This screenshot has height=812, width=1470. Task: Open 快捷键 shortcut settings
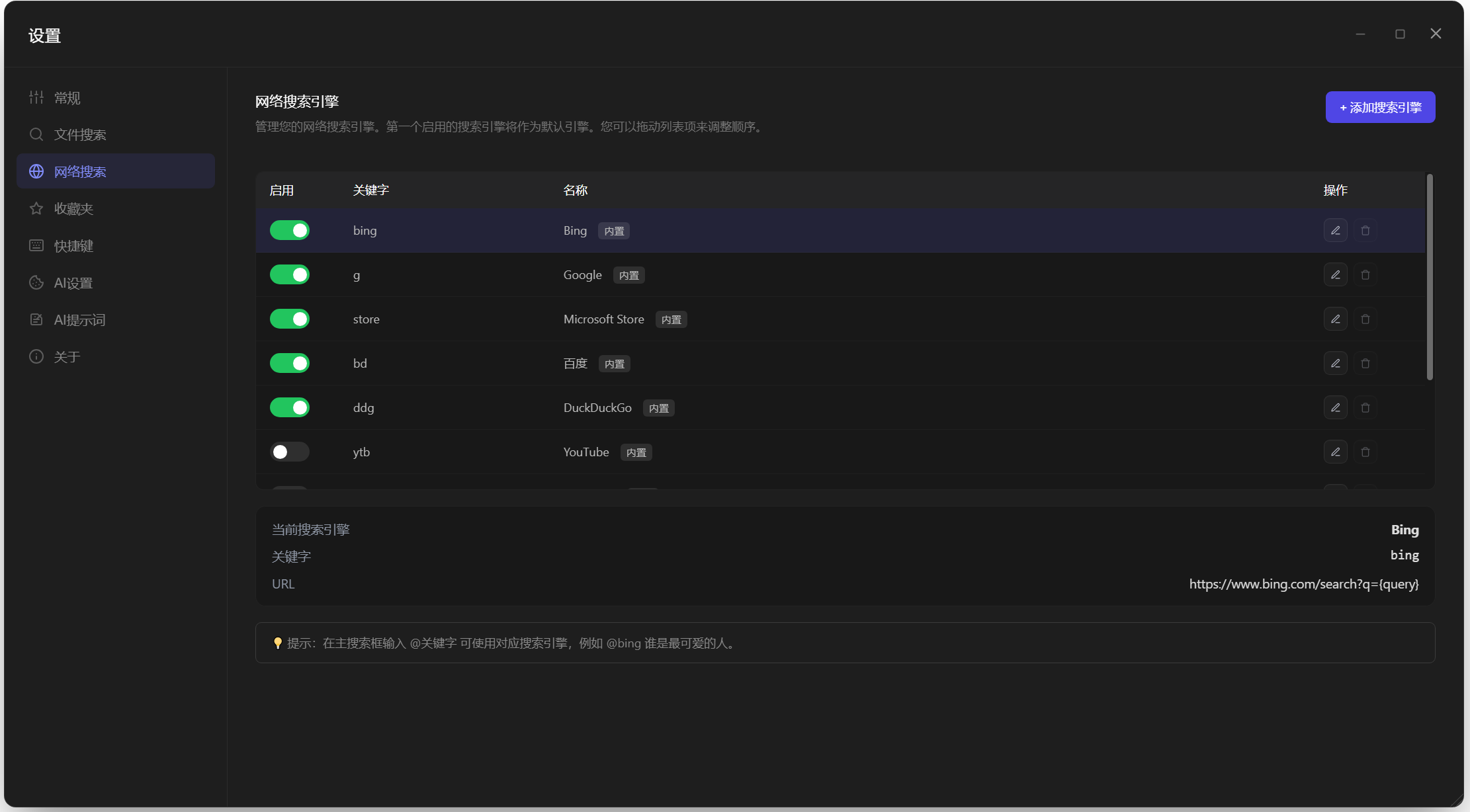click(116, 245)
